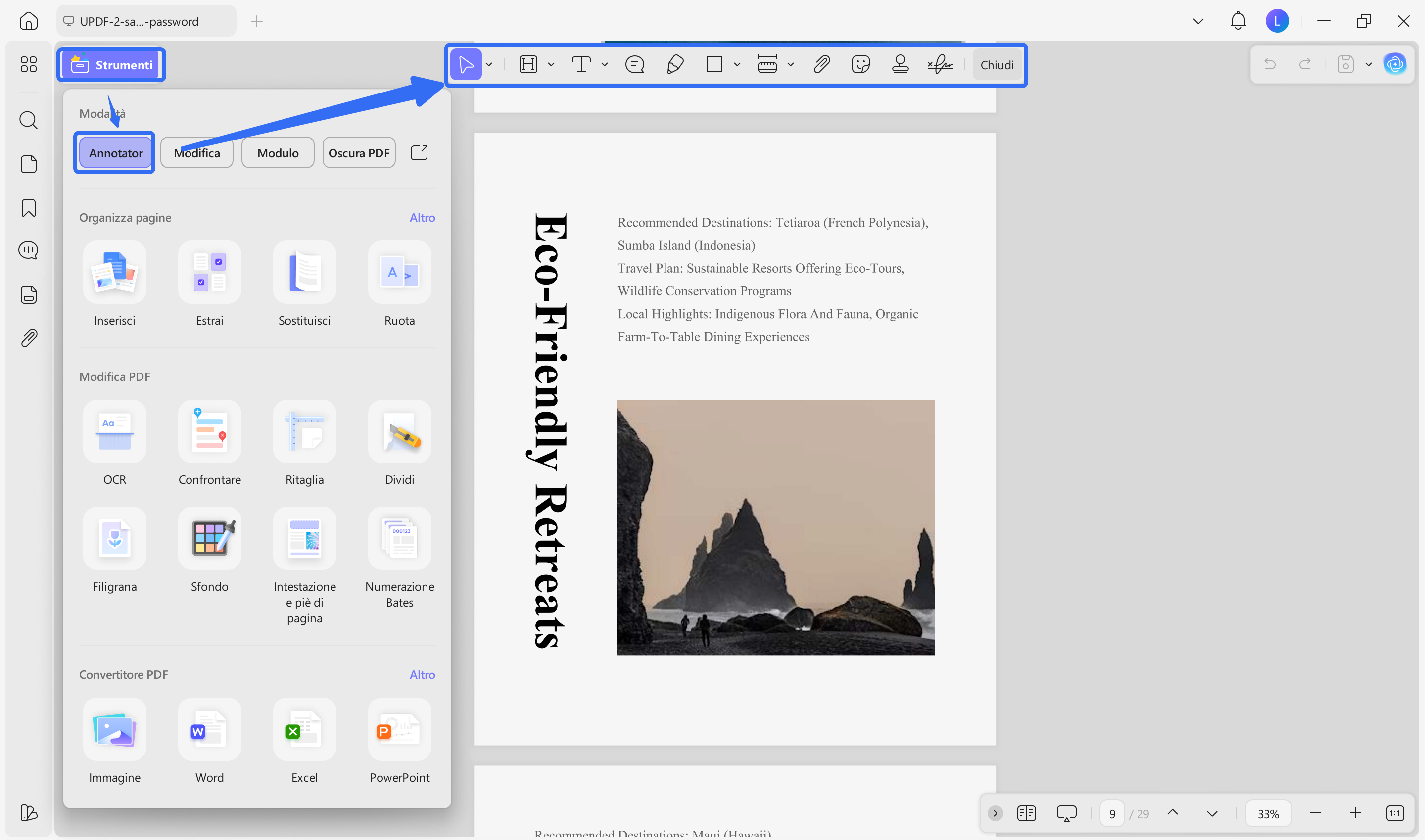Go to the next page arrow
This screenshot has height=840, width=1425.
click(x=1212, y=813)
